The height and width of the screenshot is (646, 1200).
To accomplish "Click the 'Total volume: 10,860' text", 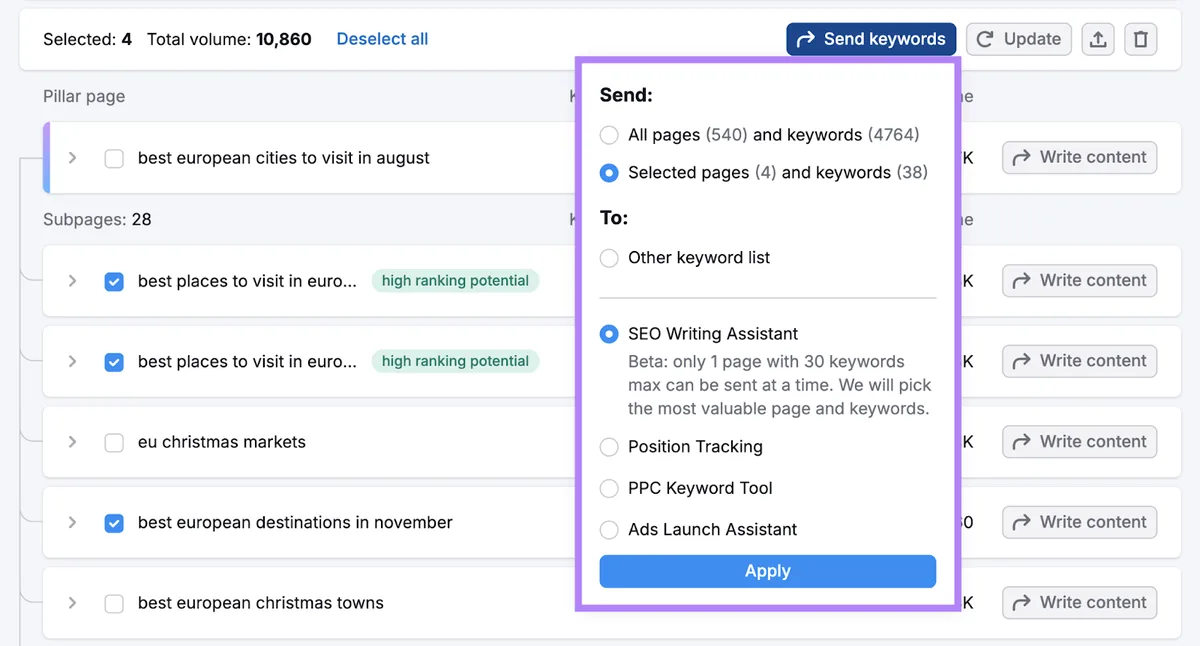I will click(x=229, y=39).
